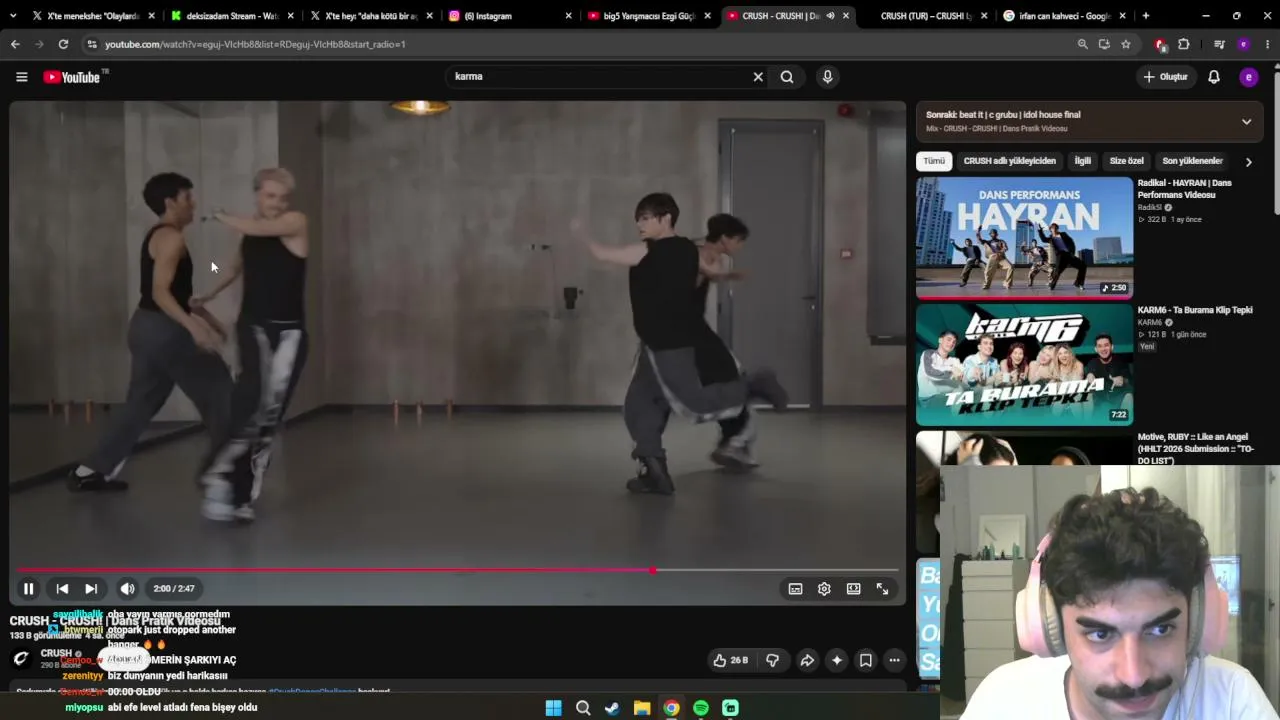The height and width of the screenshot is (720, 1280).
Task: Open the YouTube account avatar menu
Action: pos(1248,77)
